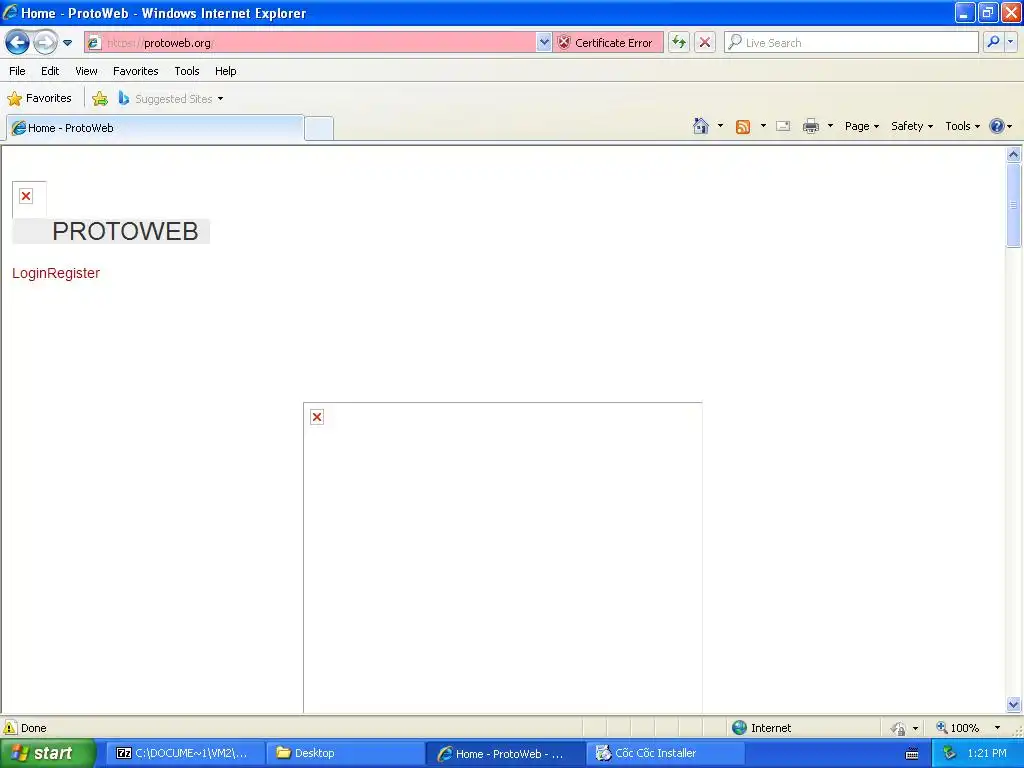Select the Home - ProtoWeb tab
Image resolution: width=1024 pixels, height=768 pixels.
click(x=155, y=128)
